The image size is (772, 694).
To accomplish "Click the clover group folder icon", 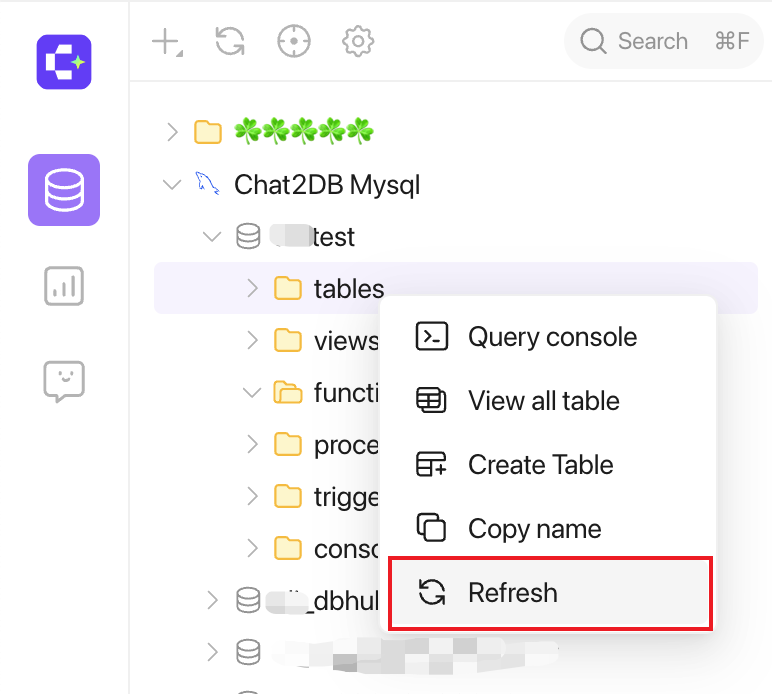I will pos(208,132).
